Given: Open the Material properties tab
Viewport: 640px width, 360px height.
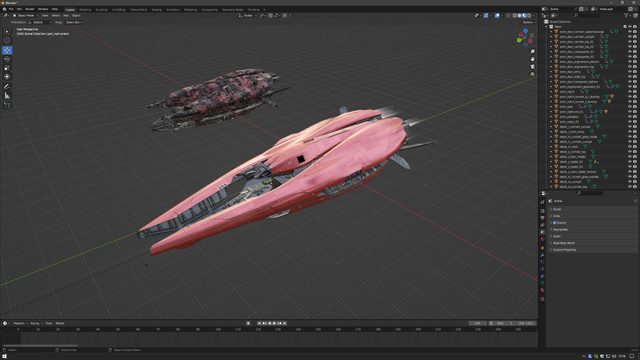Looking at the screenshot, I should tap(542, 290).
